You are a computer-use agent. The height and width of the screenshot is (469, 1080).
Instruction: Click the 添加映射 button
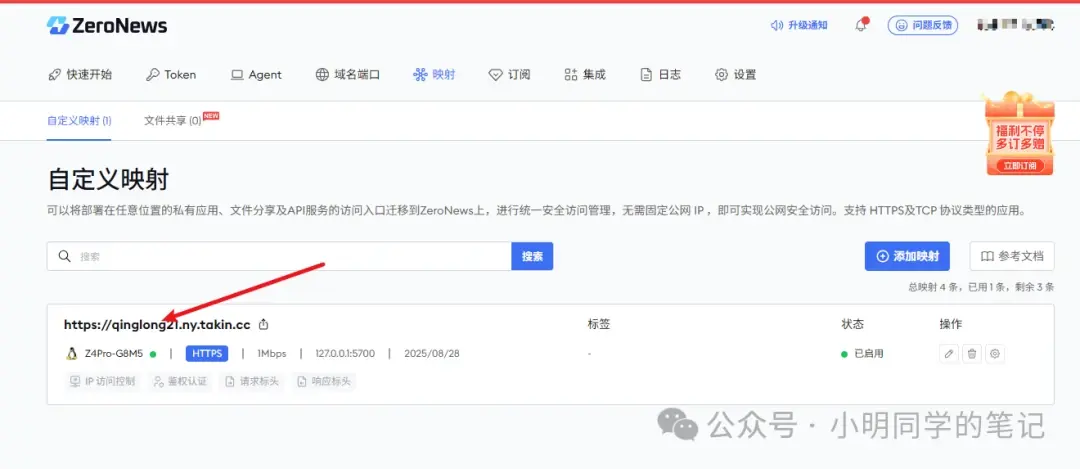[x=907, y=256]
